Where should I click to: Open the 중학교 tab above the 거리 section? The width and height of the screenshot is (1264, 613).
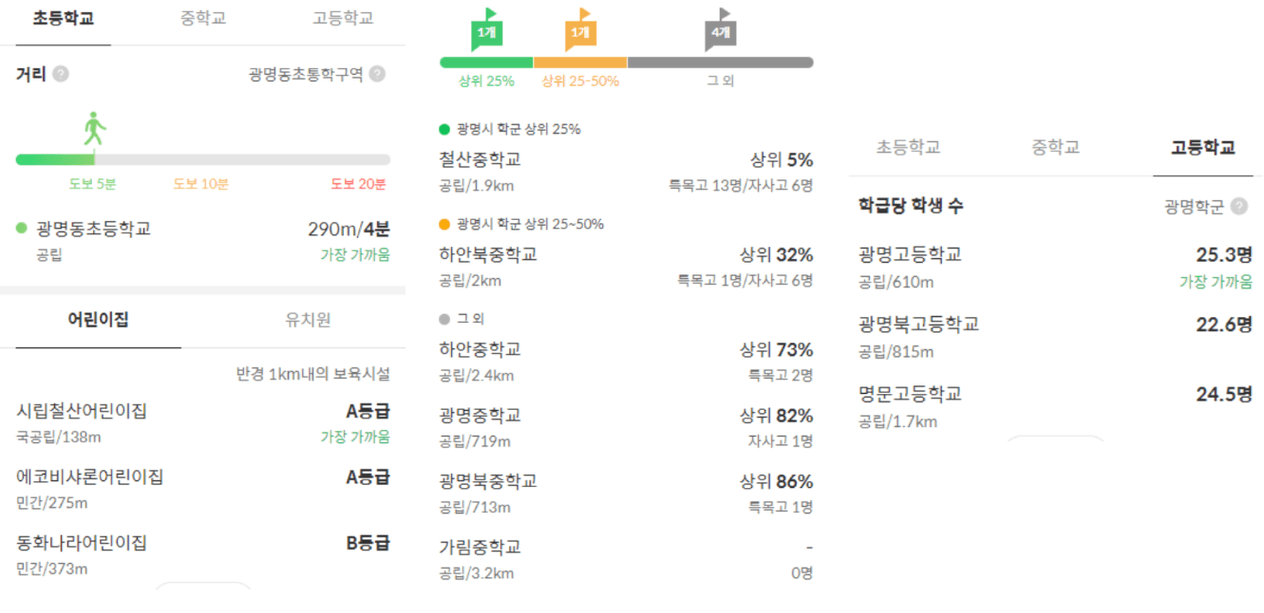pos(203,18)
